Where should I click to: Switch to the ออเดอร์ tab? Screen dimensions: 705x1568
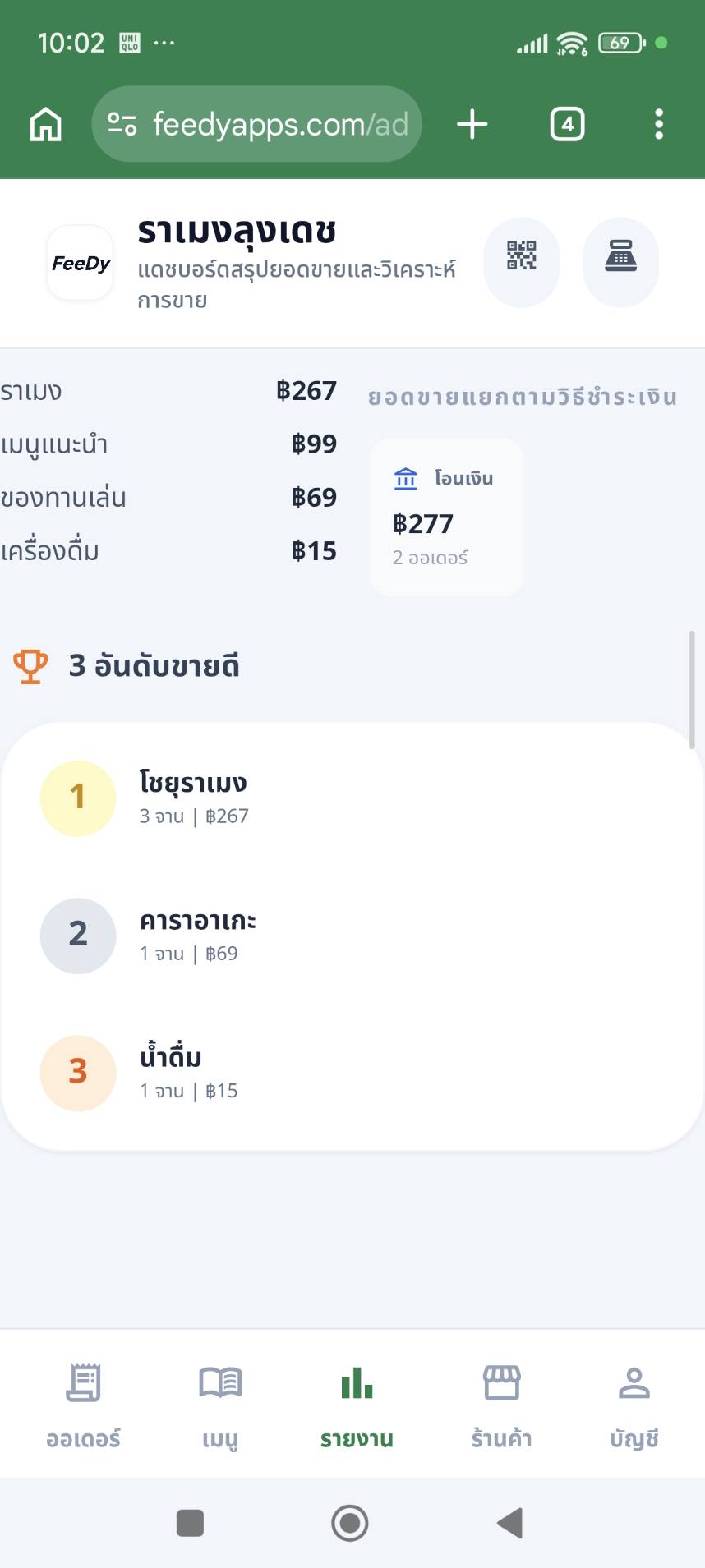[83, 1403]
